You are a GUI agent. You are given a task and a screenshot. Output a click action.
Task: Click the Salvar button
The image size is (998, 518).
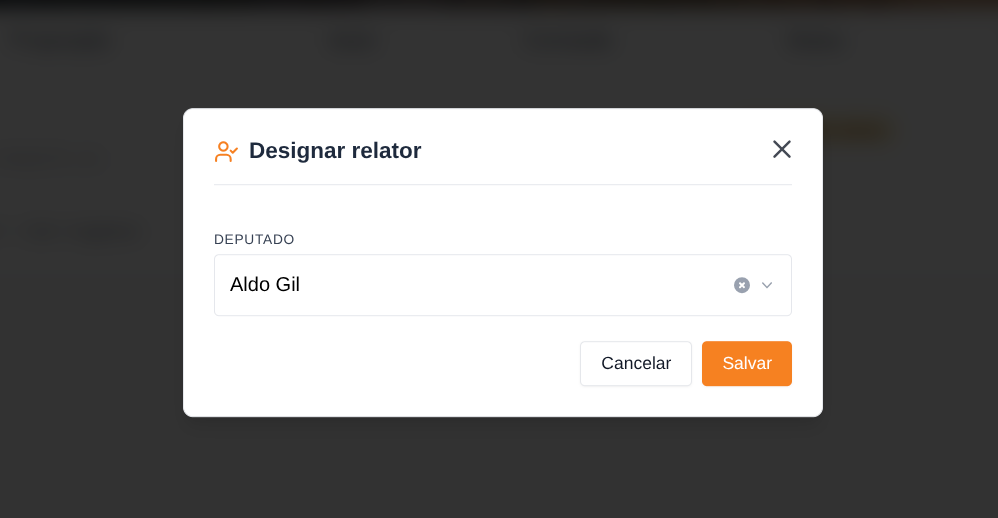point(747,363)
